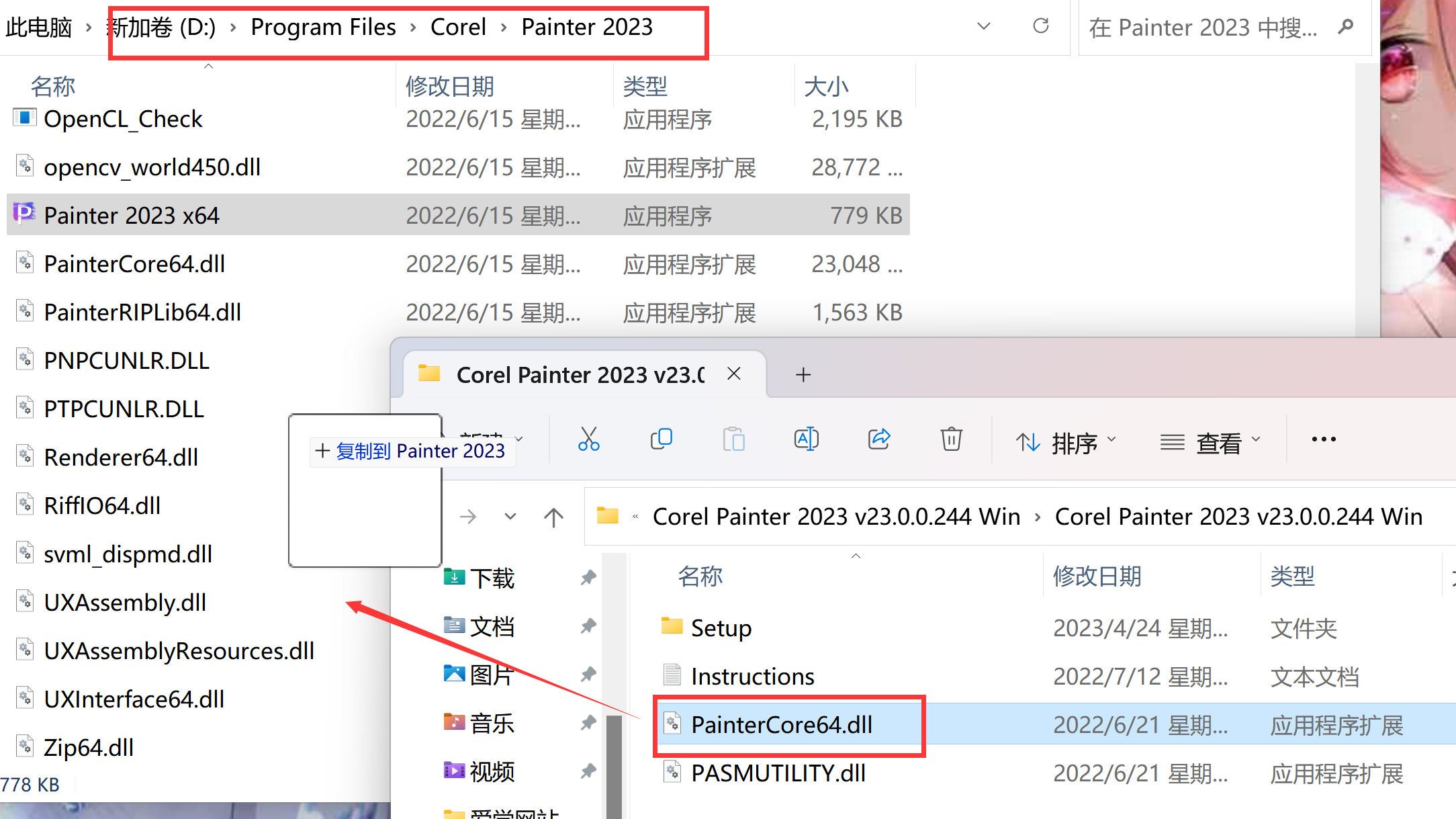This screenshot has height=819, width=1456.
Task: Select PASMUTILITY.dll in file list
Action: click(x=778, y=773)
